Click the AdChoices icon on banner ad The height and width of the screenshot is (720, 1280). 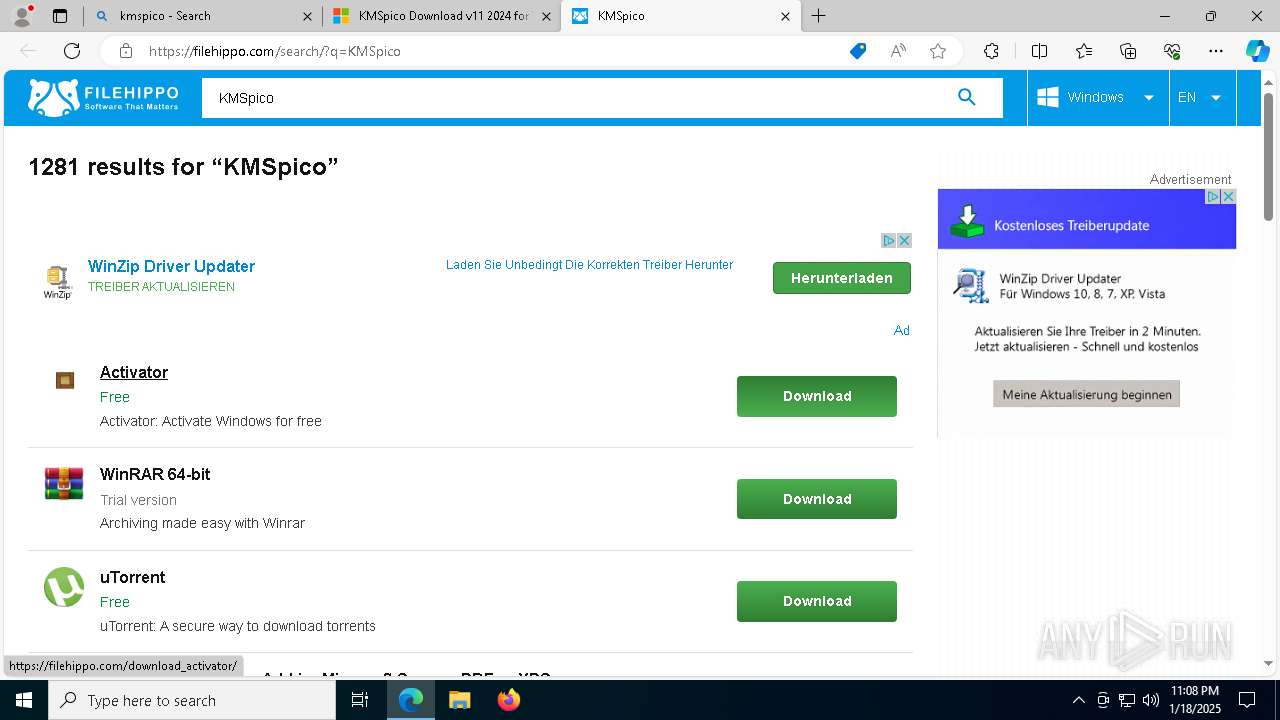tap(888, 240)
